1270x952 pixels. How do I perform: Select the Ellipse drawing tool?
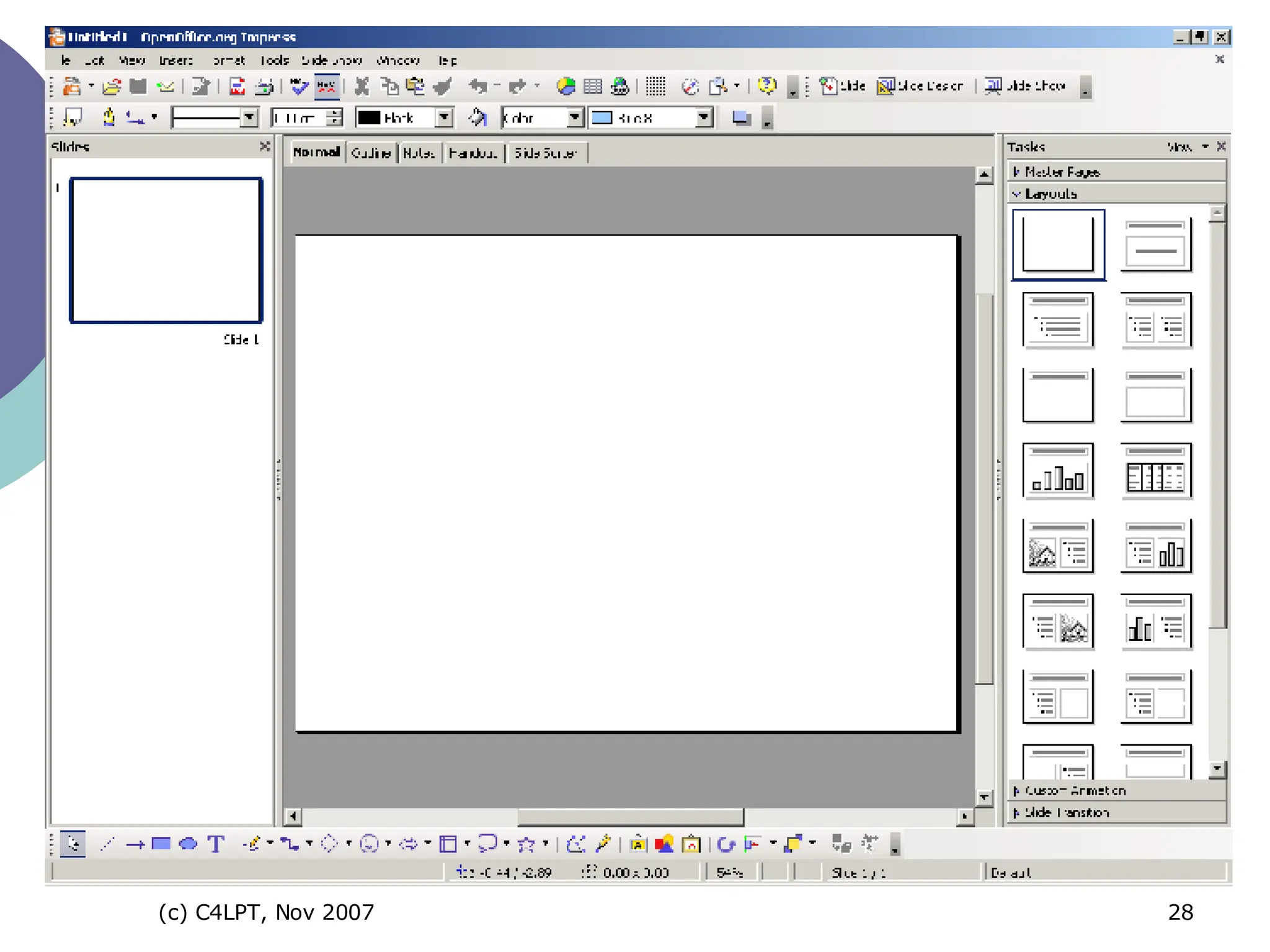(x=188, y=844)
